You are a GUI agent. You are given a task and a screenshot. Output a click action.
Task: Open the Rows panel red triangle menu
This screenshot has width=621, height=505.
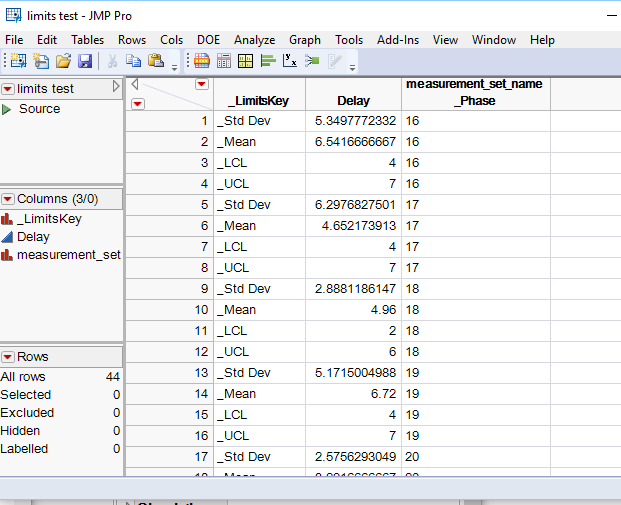click(x=8, y=357)
